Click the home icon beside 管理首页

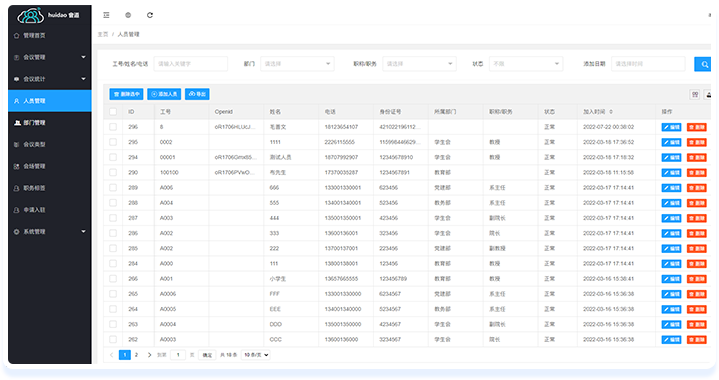point(17,35)
